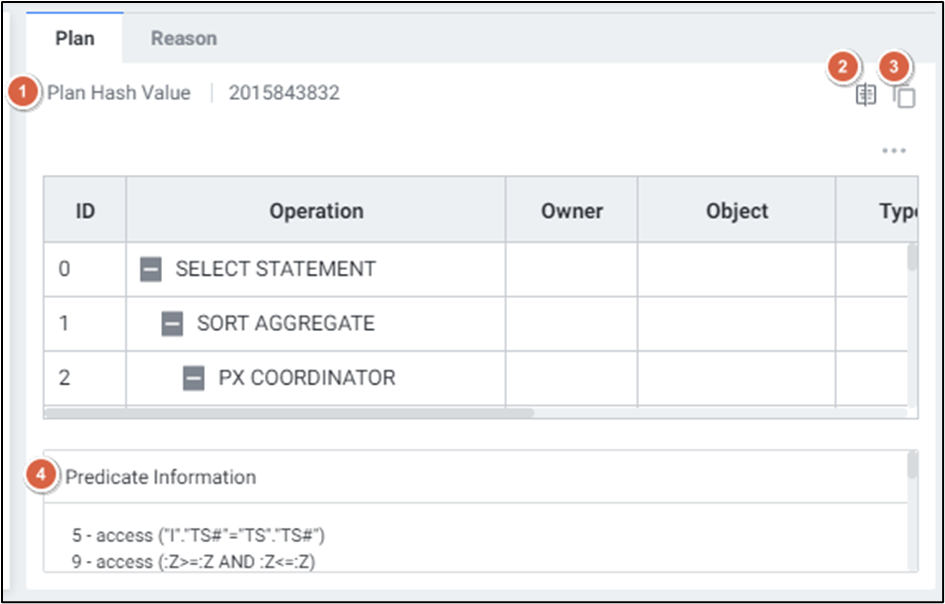Click the compare plan icon beside the copy icon
The width and height of the screenshot is (945, 604).
(x=865, y=95)
